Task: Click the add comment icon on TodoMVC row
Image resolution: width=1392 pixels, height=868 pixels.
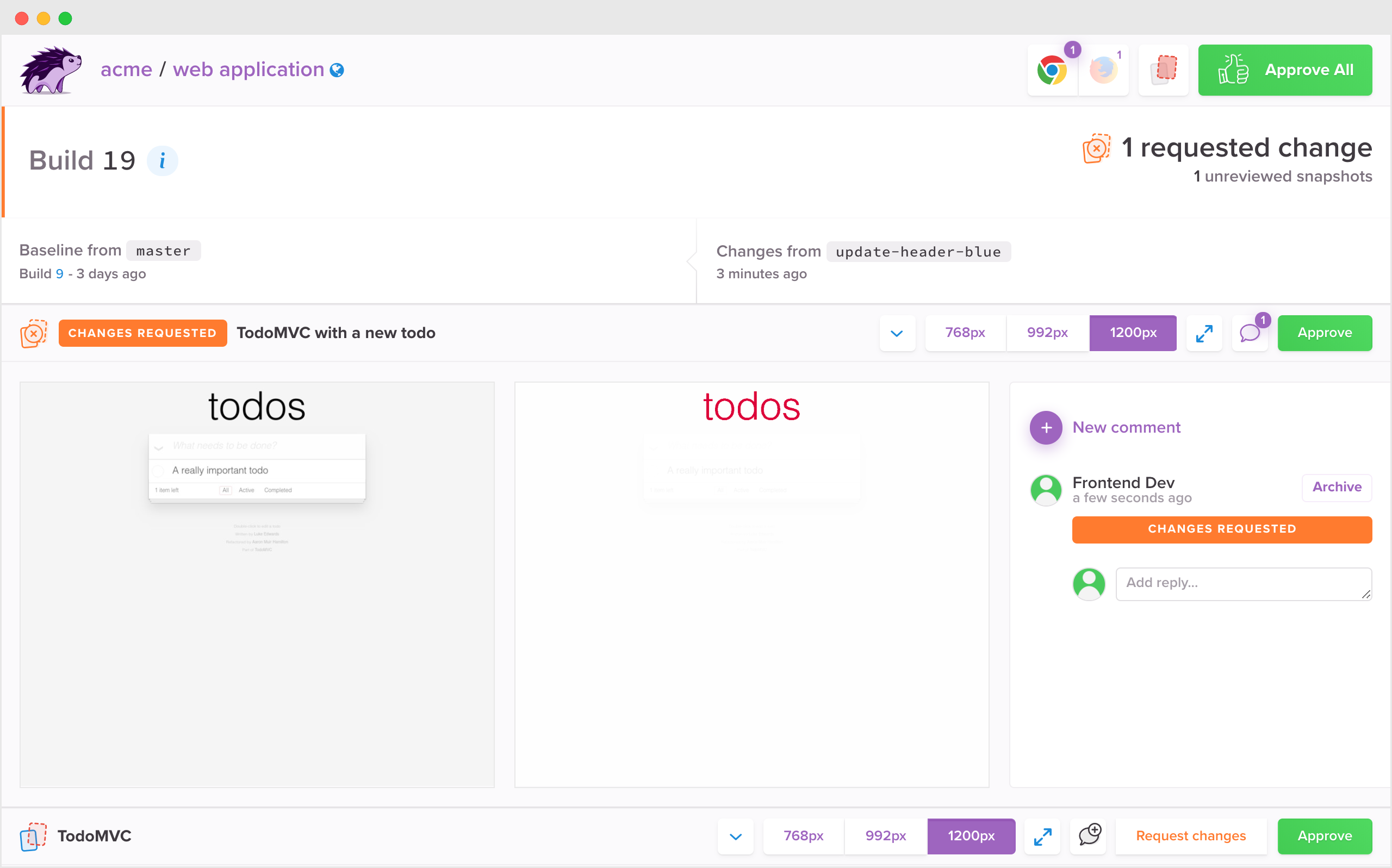Action: (1089, 836)
